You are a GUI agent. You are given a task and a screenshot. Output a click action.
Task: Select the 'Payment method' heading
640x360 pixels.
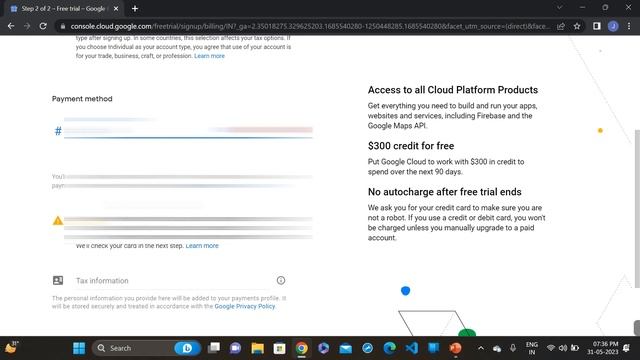pos(82,99)
